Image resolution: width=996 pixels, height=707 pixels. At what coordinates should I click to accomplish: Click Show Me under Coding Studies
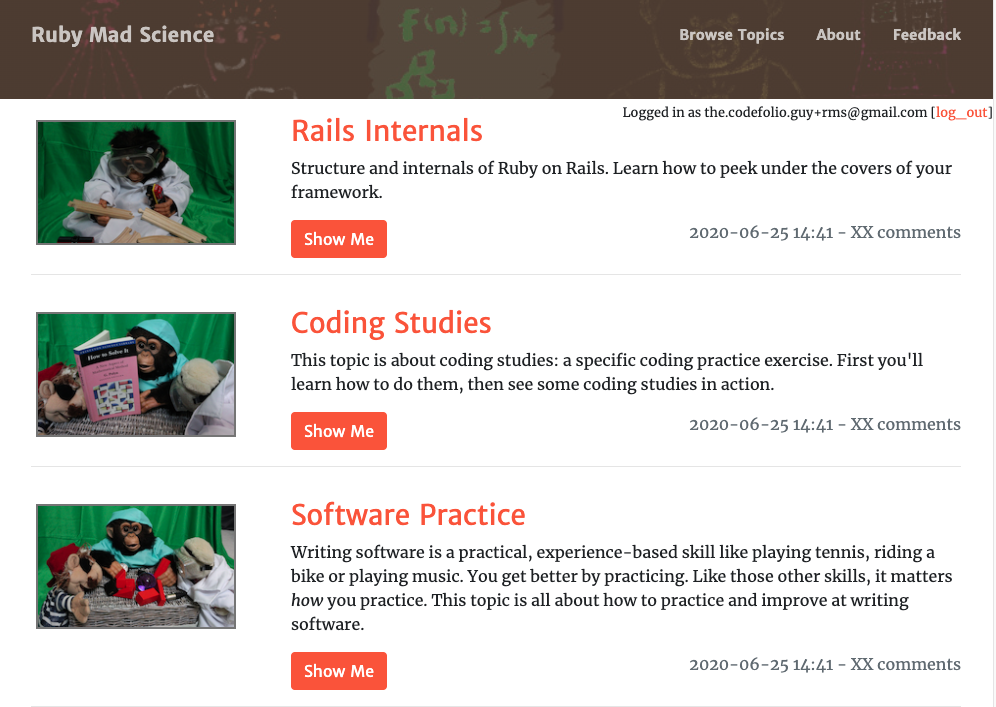point(339,431)
